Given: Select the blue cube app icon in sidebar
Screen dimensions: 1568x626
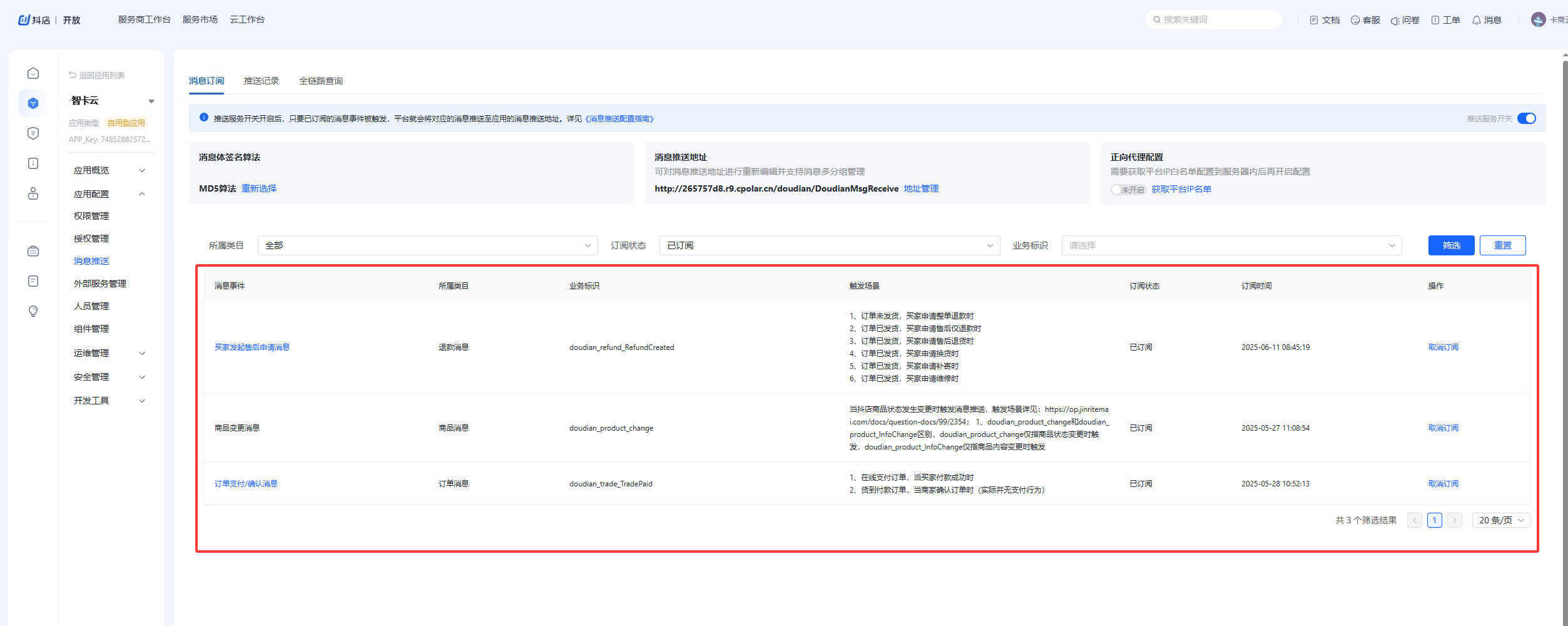Looking at the screenshot, I should click(x=33, y=103).
